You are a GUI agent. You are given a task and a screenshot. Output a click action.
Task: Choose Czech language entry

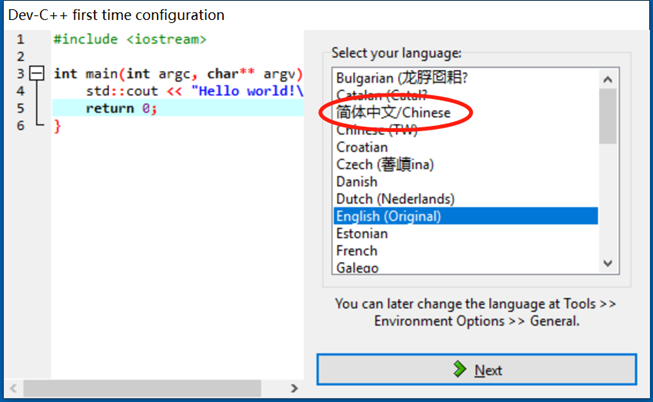(x=466, y=165)
